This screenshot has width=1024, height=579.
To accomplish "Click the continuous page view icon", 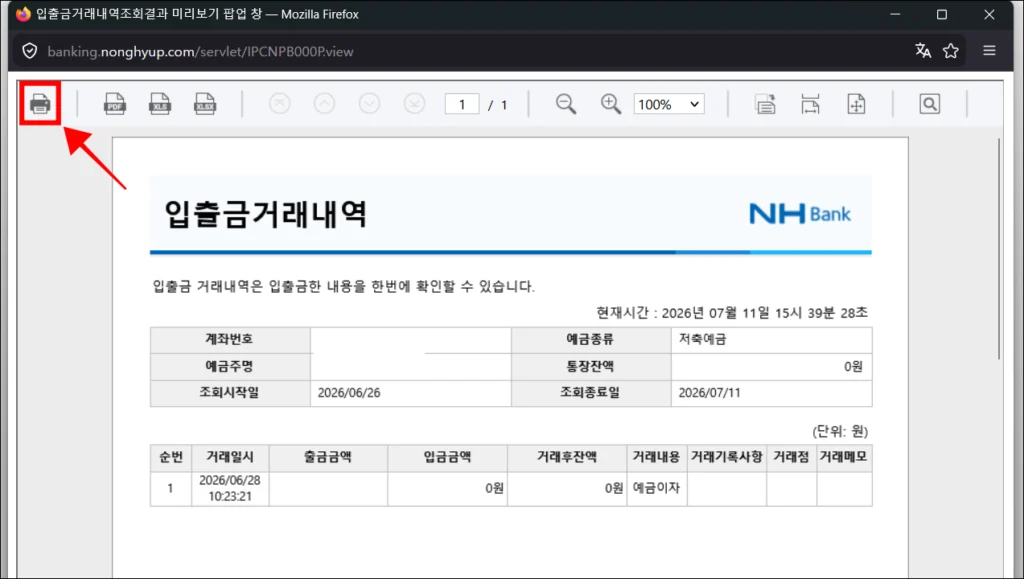I will 765,104.
